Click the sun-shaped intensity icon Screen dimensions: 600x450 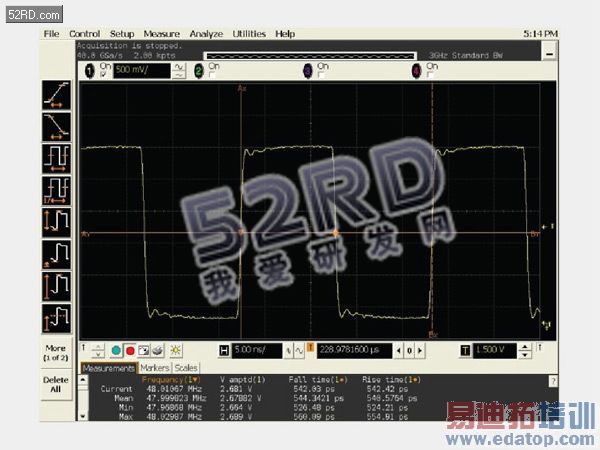pos(176,351)
